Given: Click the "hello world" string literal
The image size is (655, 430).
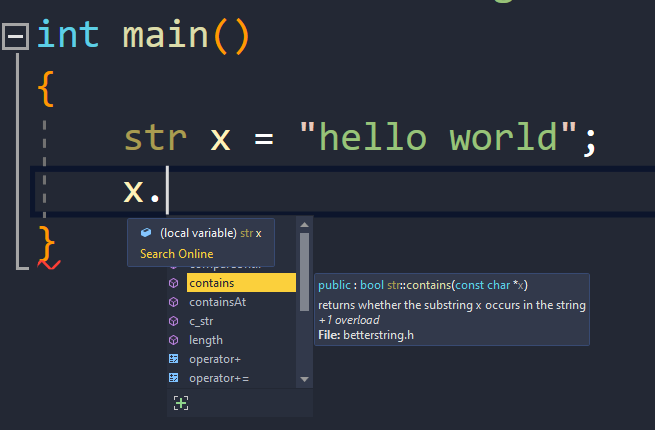Looking at the screenshot, I should [438, 137].
